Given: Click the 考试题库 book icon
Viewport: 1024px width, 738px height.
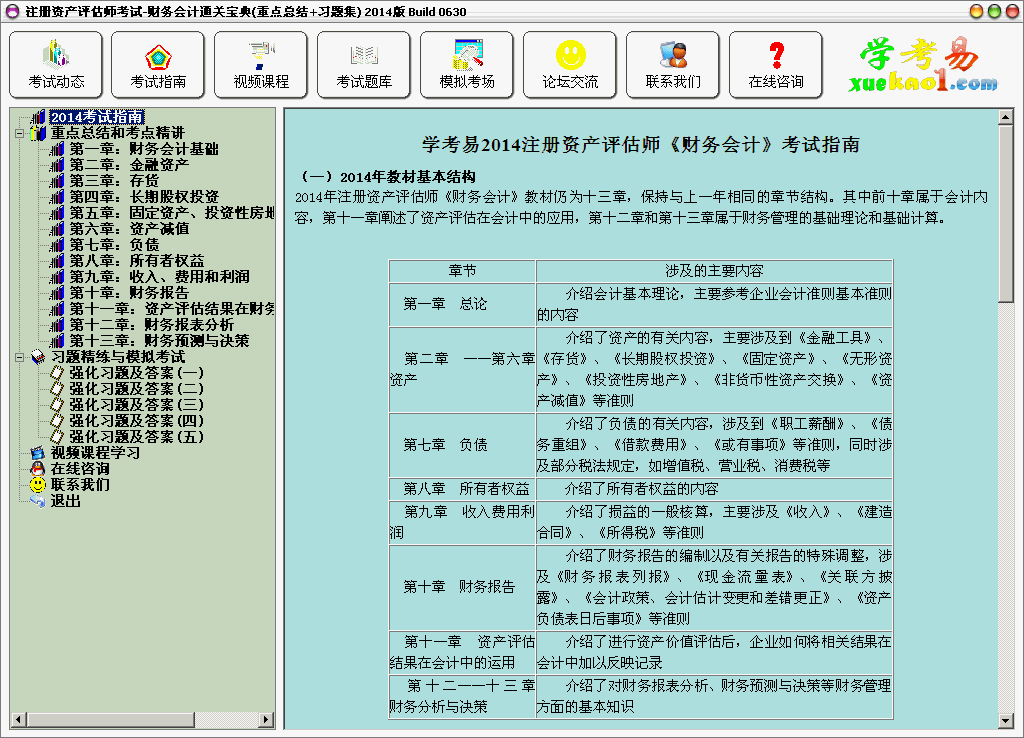Looking at the screenshot, I should [364, 65].
